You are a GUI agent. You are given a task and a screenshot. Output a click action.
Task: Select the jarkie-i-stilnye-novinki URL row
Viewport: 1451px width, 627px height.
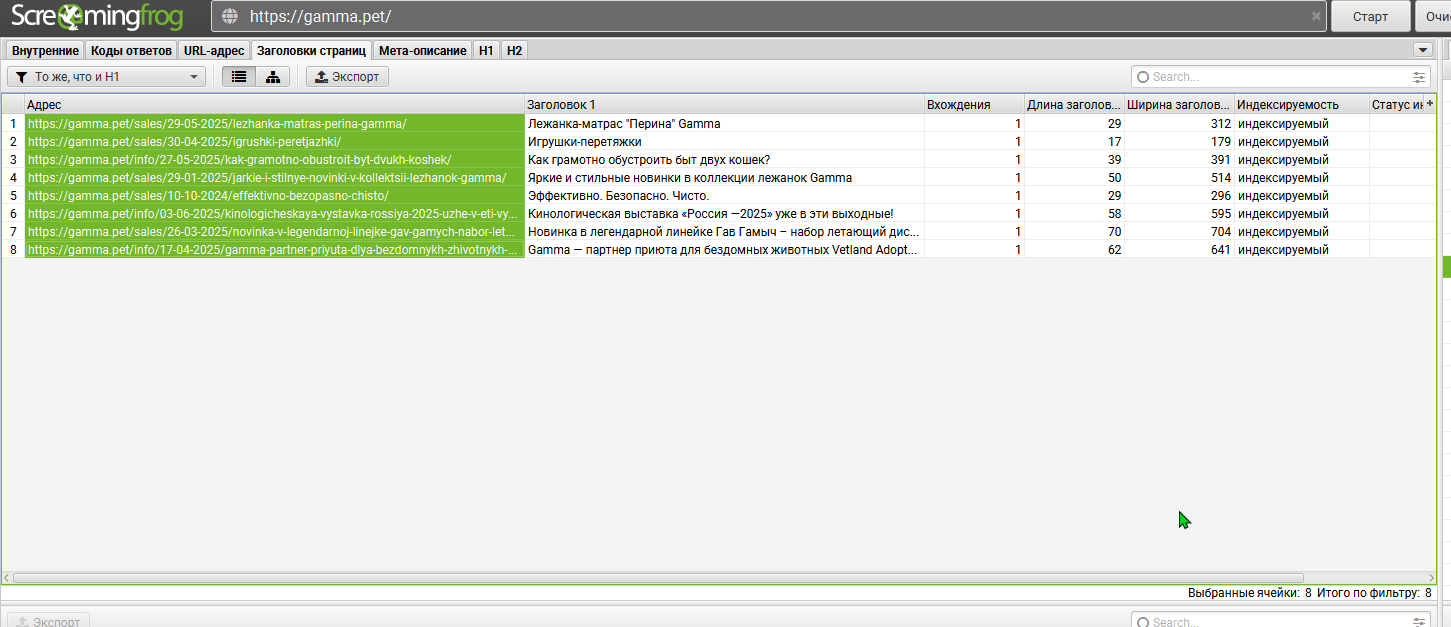click(x=274, y=177)
